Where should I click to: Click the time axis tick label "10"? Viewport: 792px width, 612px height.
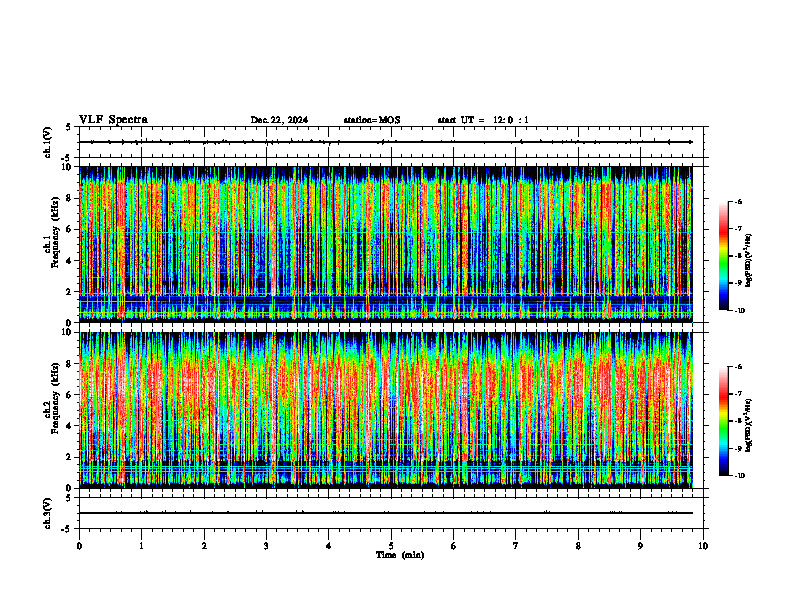(703, 546)
